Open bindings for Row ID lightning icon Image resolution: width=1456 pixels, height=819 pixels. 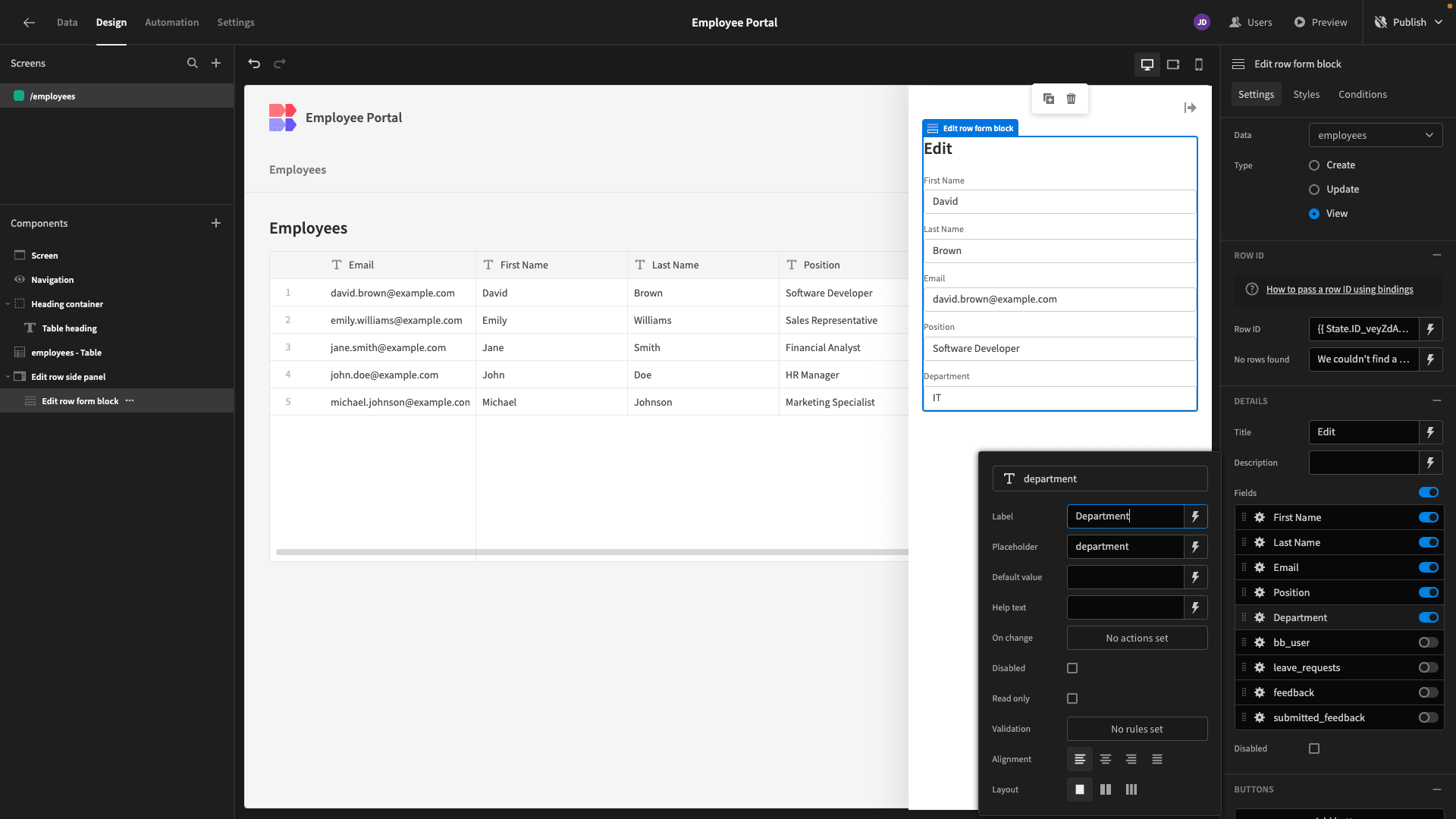pos(1430,329)
